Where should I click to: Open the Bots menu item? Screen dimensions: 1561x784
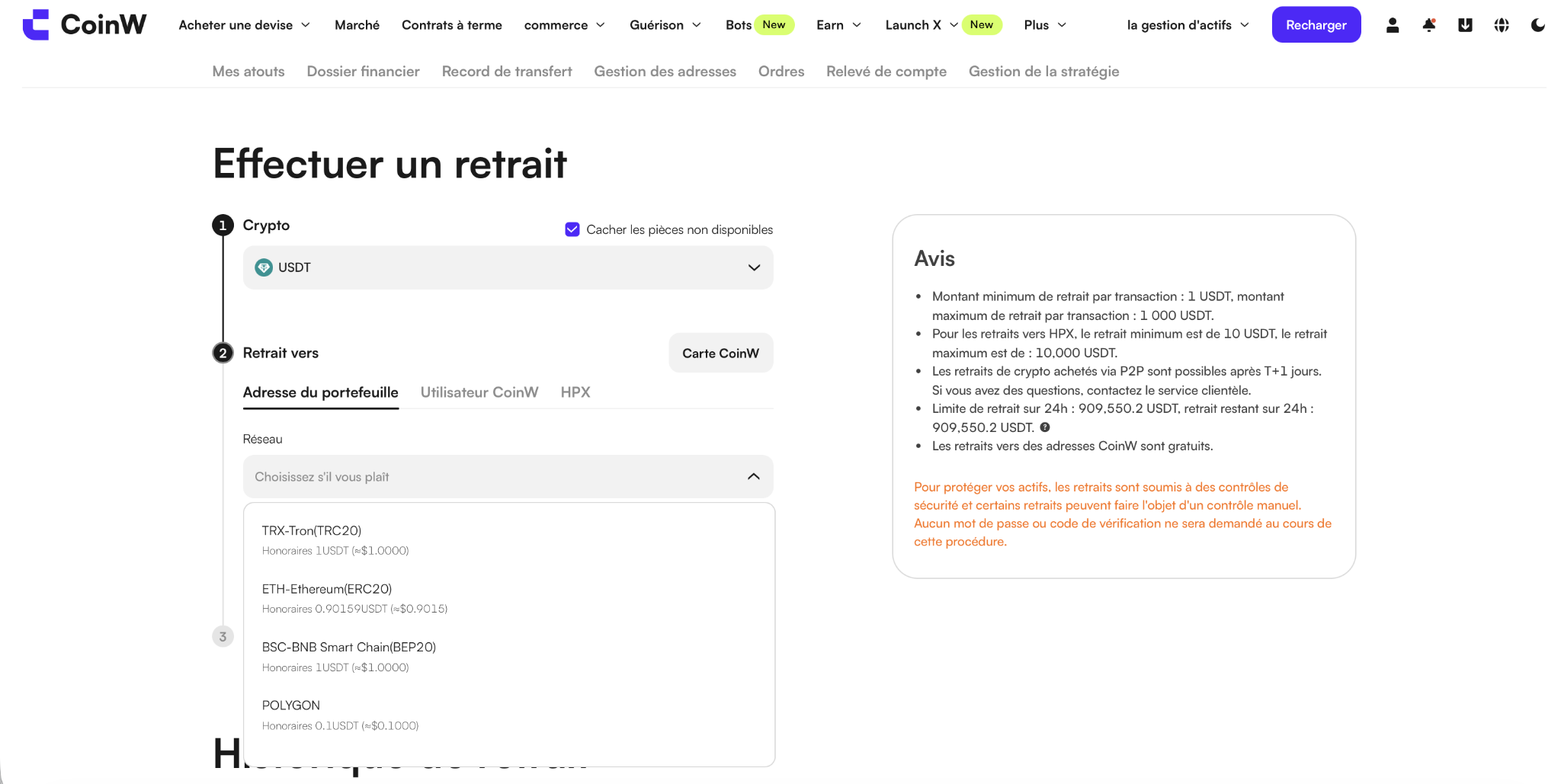pyautogui.click(x=739, y=25)
